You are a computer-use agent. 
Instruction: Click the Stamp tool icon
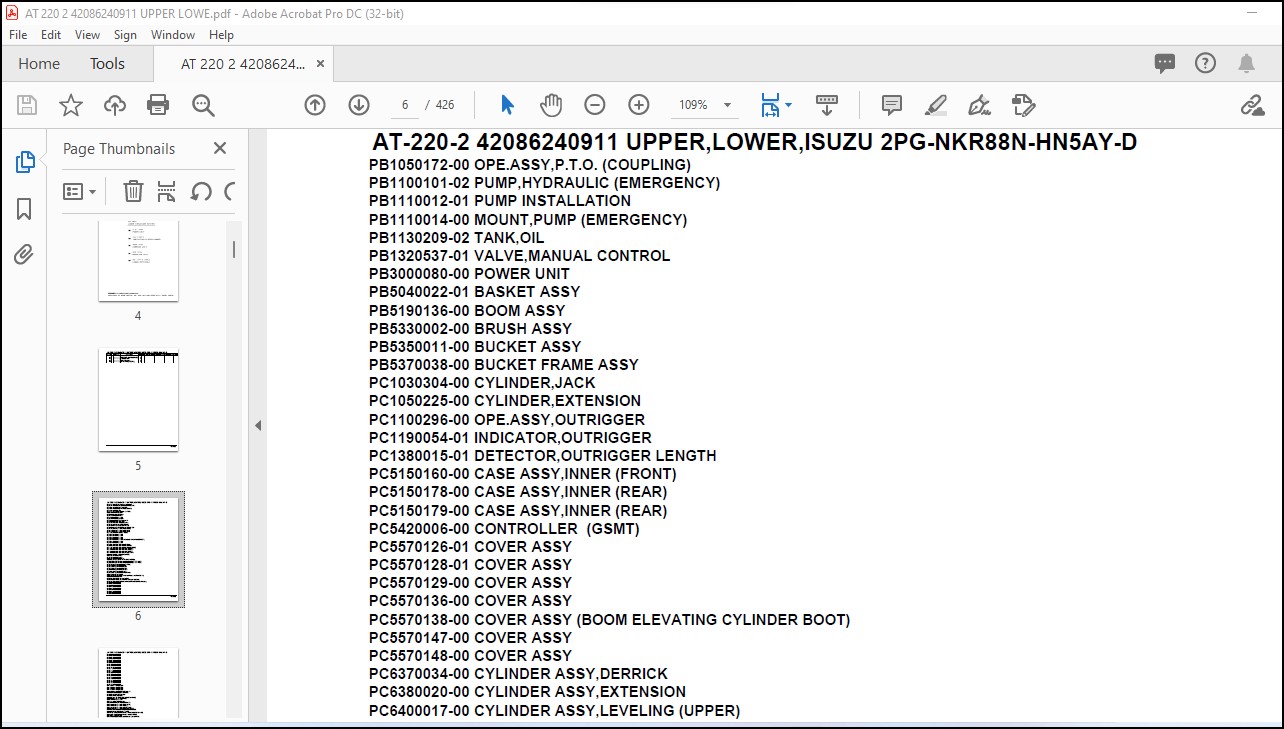[1023, 105]
